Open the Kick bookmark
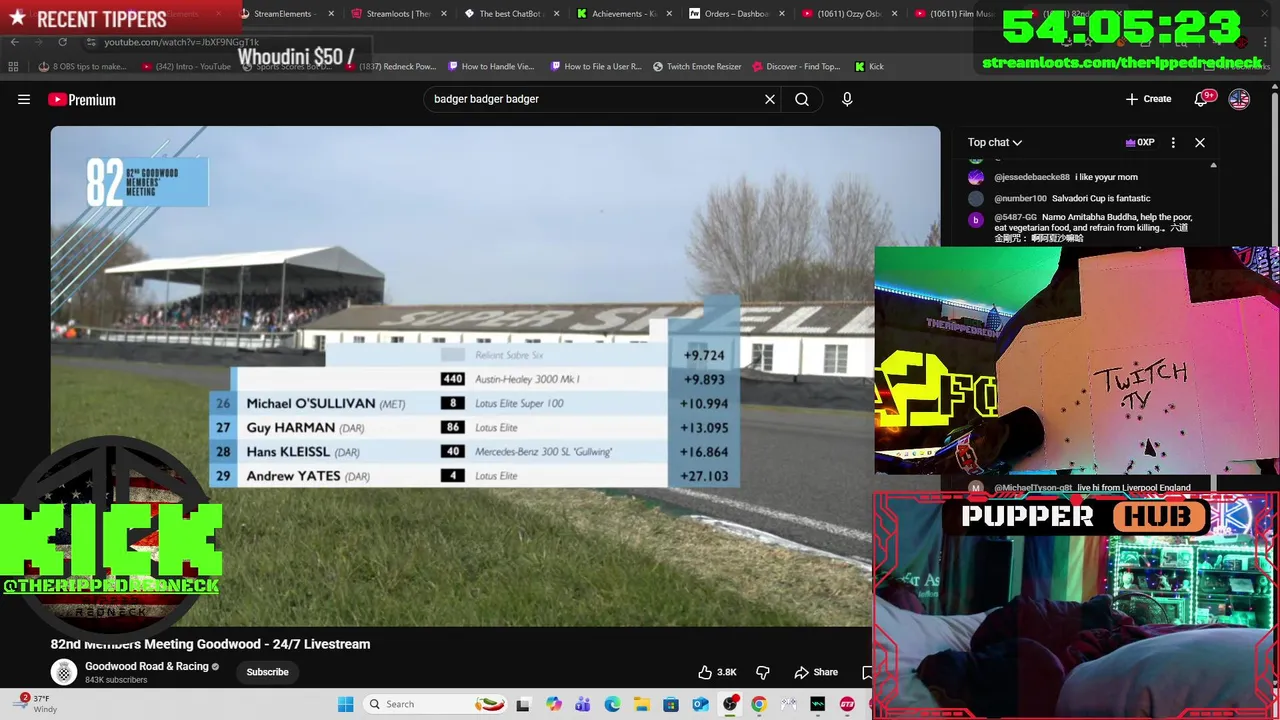1280x720 pixels. pos(869,66)
